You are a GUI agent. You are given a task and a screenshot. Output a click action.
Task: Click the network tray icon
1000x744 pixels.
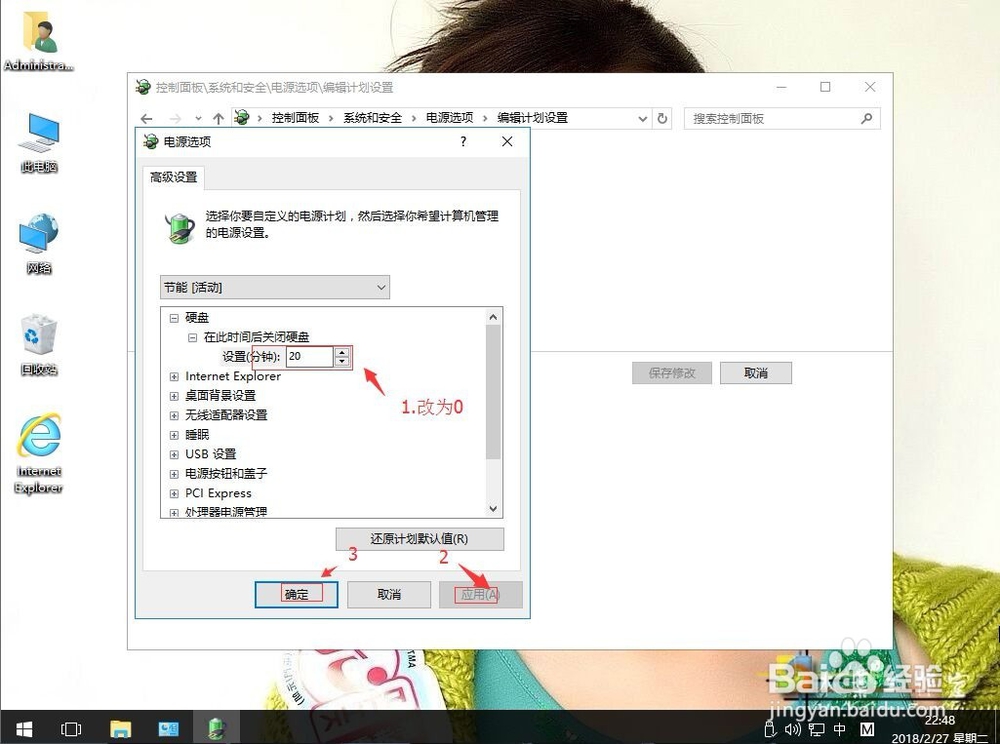816,729
